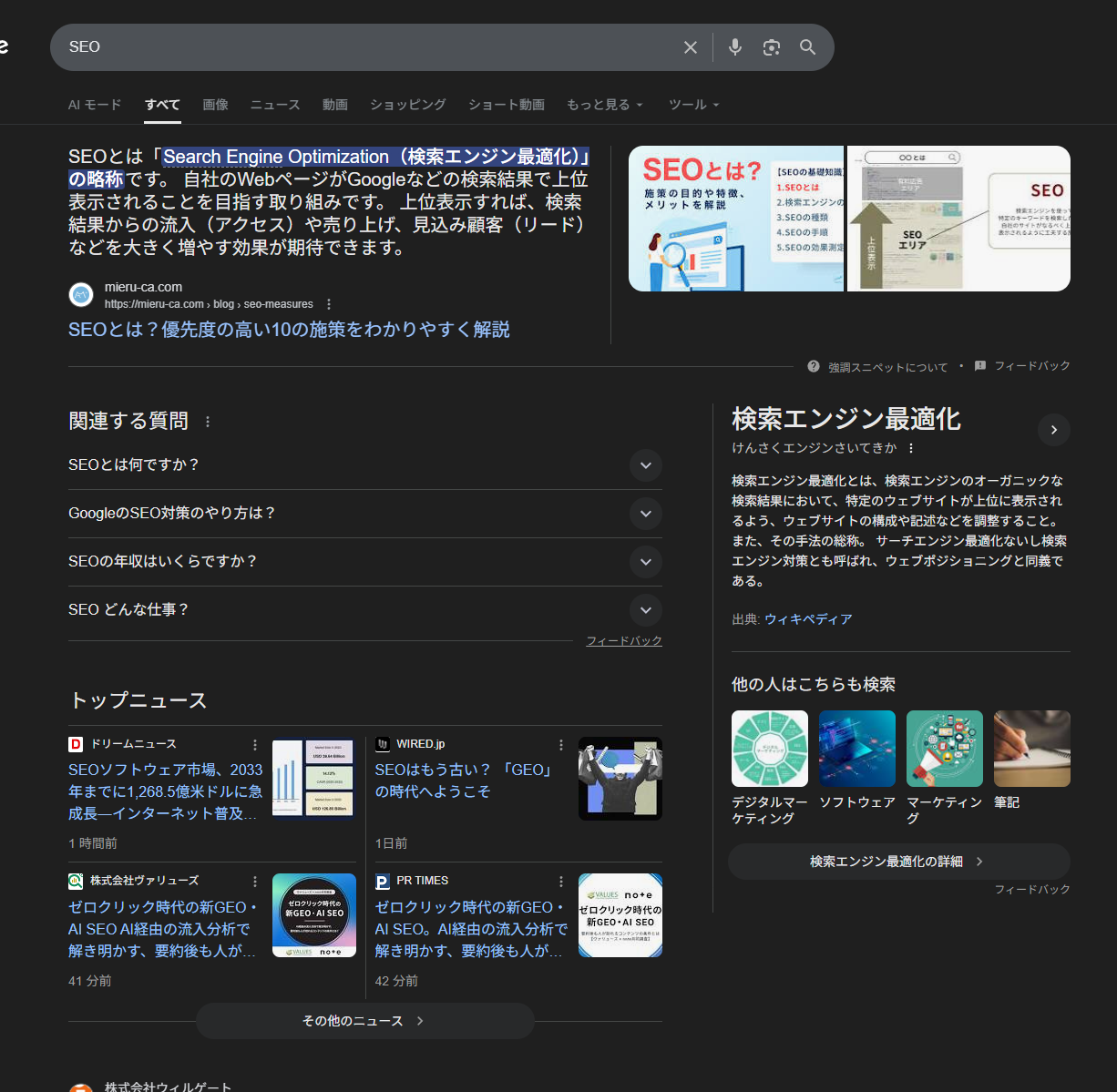Expand the question SEOとは何ですか？

[645, 465]
